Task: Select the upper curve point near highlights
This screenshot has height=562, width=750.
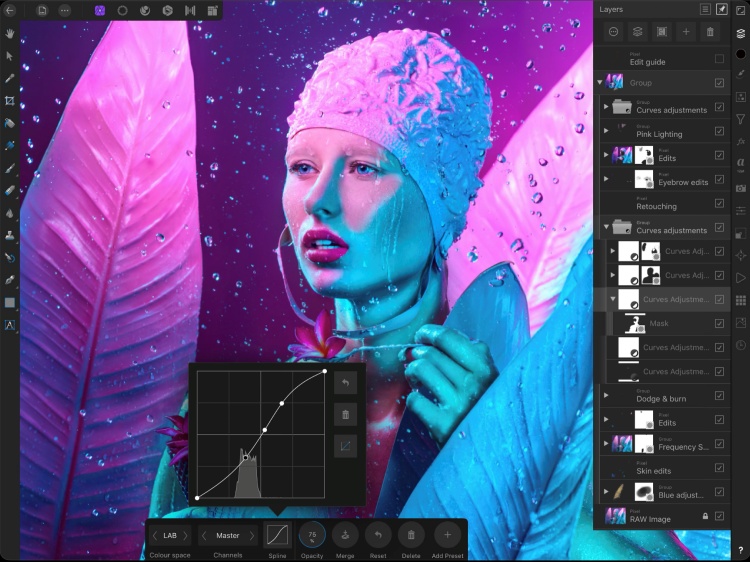Action: click(x=282, y=404)
